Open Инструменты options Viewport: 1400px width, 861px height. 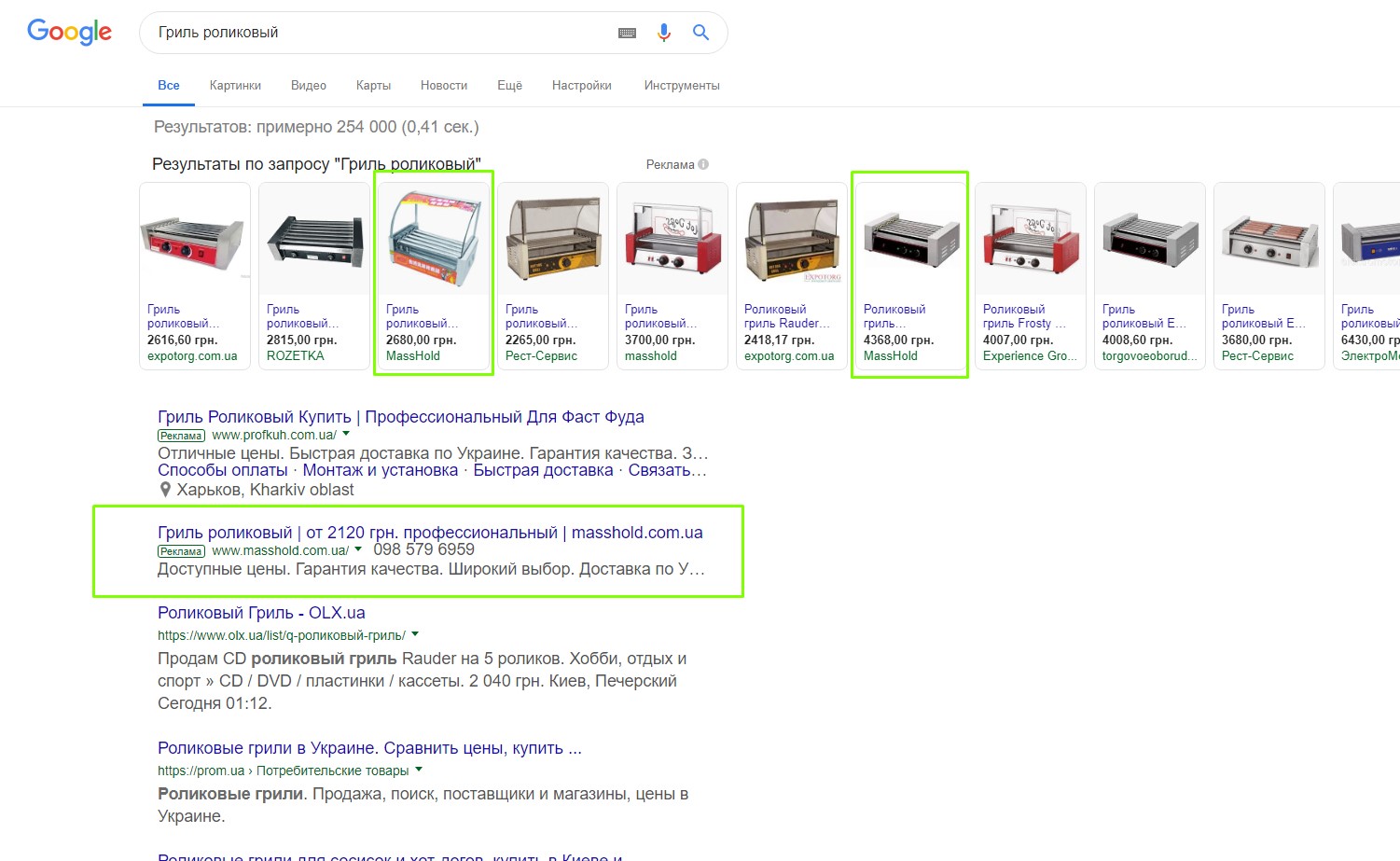tap(682, 85)
